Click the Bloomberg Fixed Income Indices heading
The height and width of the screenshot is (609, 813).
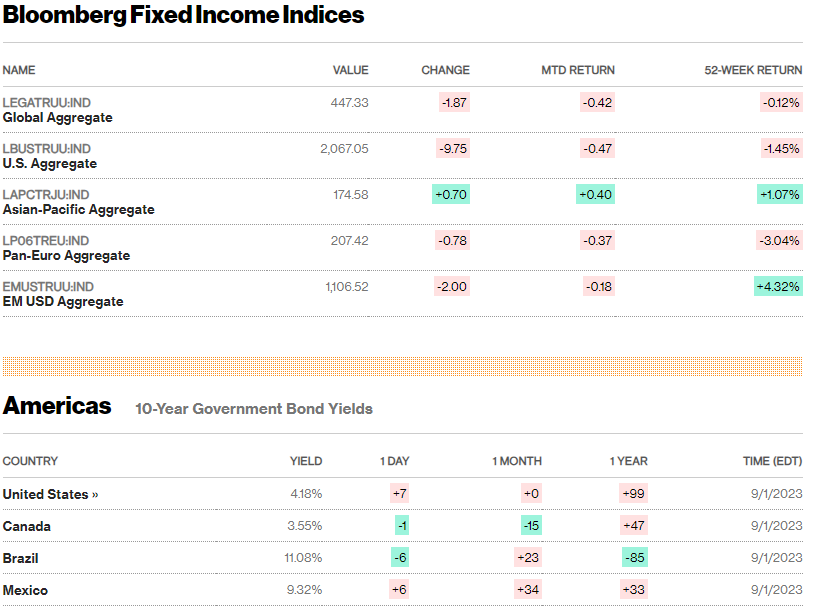(x=184, y=15)
